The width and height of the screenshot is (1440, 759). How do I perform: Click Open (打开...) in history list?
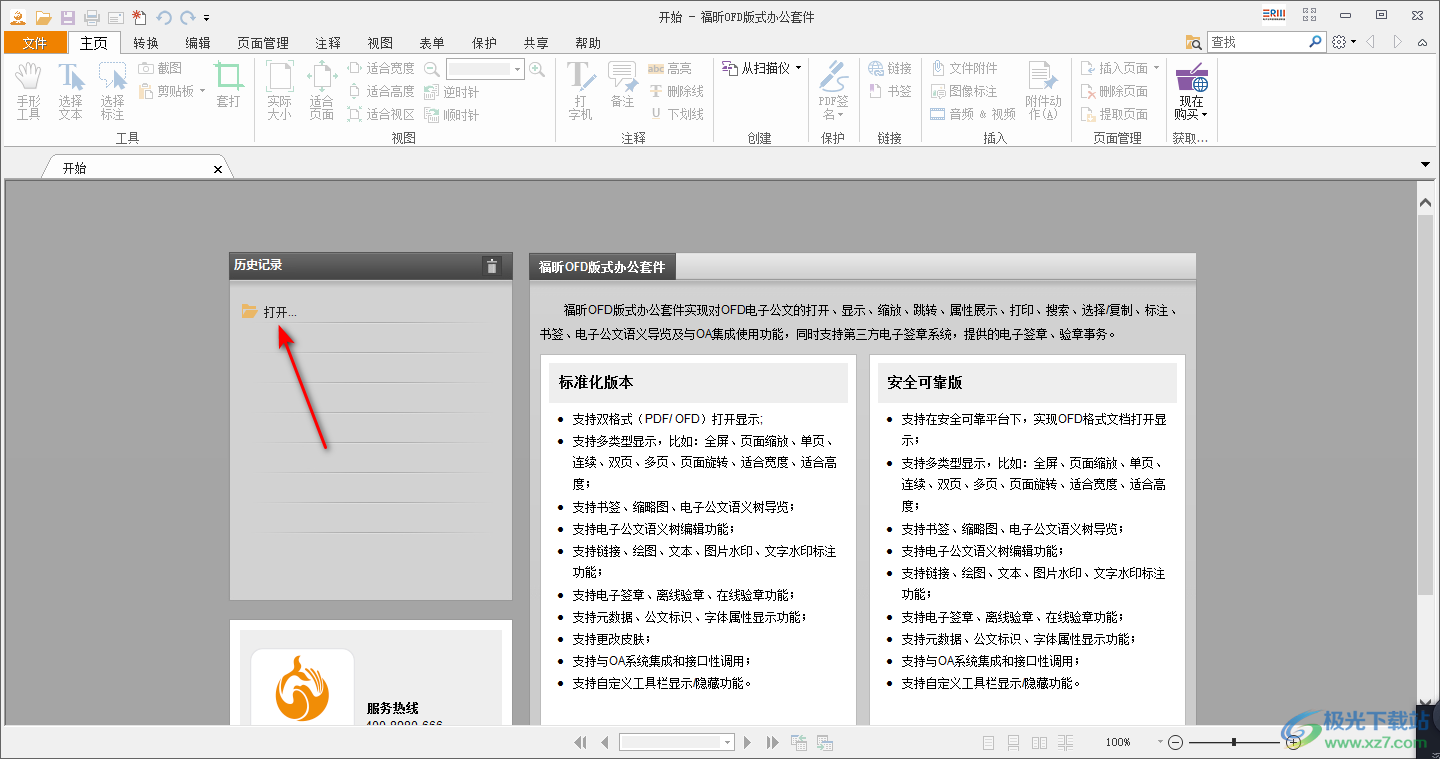pyautogui.click(x=270, y=312)
